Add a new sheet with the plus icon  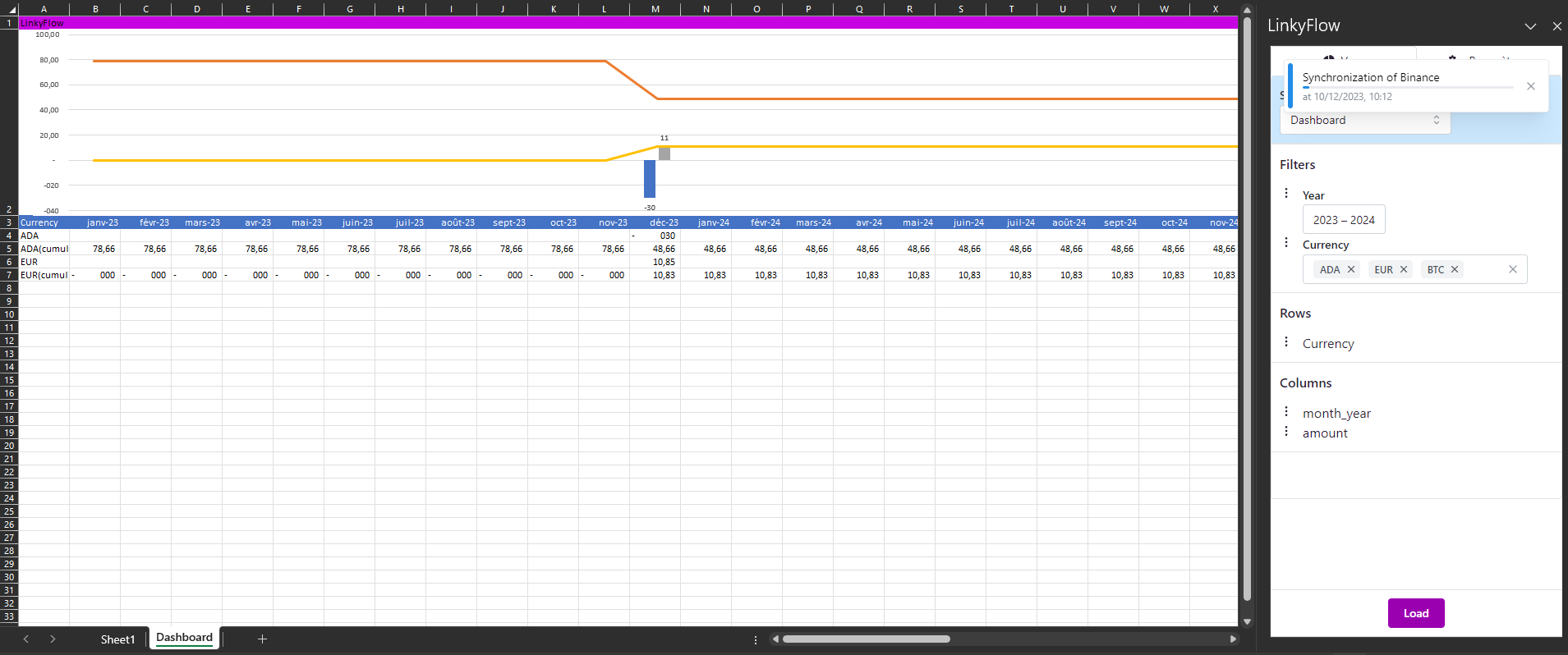[x=262, y=639]
